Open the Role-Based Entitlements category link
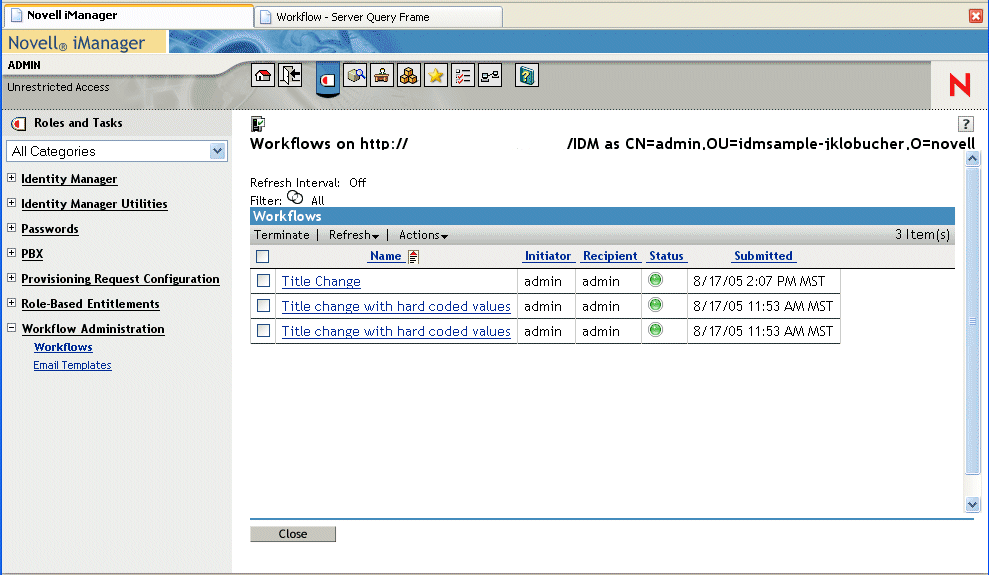 point(90,304)
